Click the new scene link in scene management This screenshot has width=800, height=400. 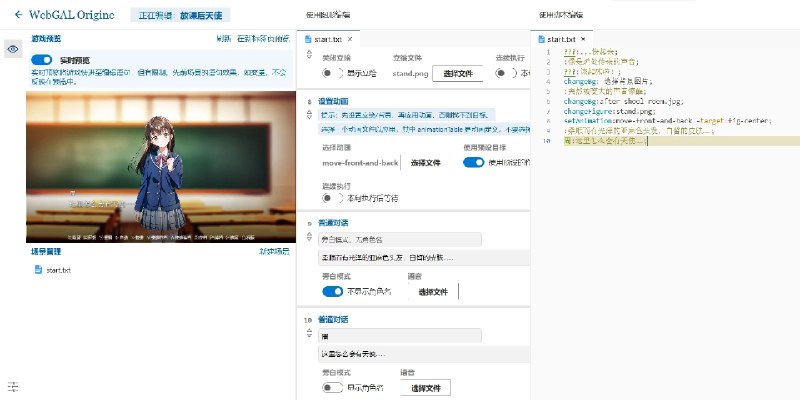tap(273, 251)
